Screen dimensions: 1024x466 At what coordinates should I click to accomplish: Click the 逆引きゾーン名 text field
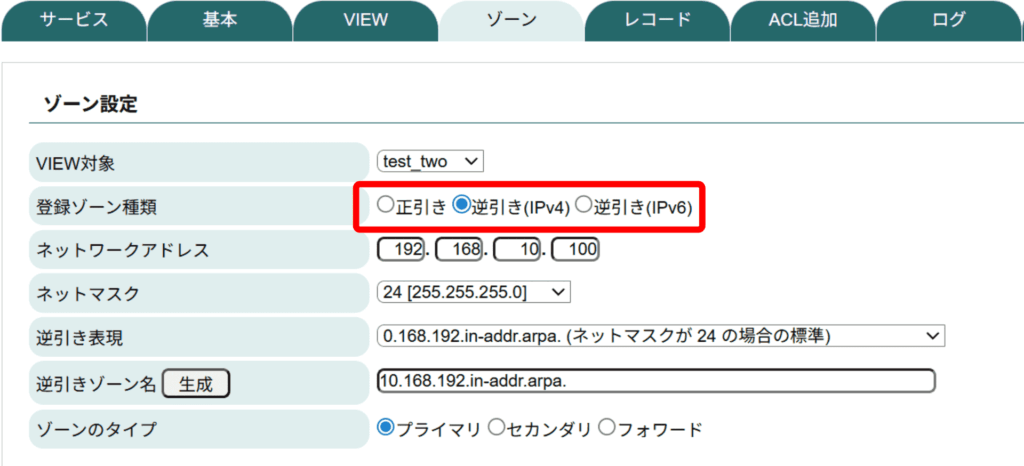coord(655,381)
